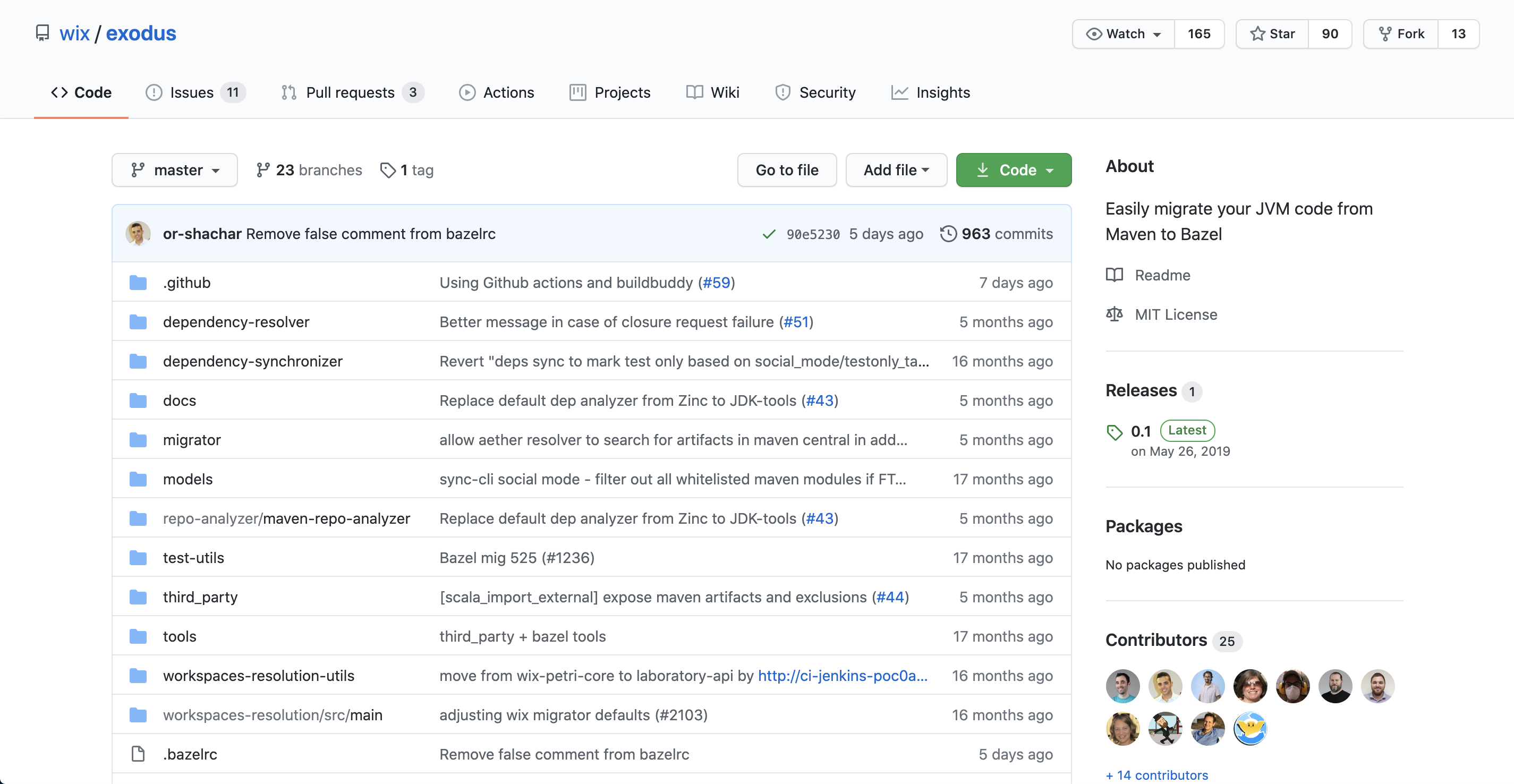Image resolution: width=1514 pixels, height=784 pixels.
Task: Click the Go to file button
Action: click(786, 171)
